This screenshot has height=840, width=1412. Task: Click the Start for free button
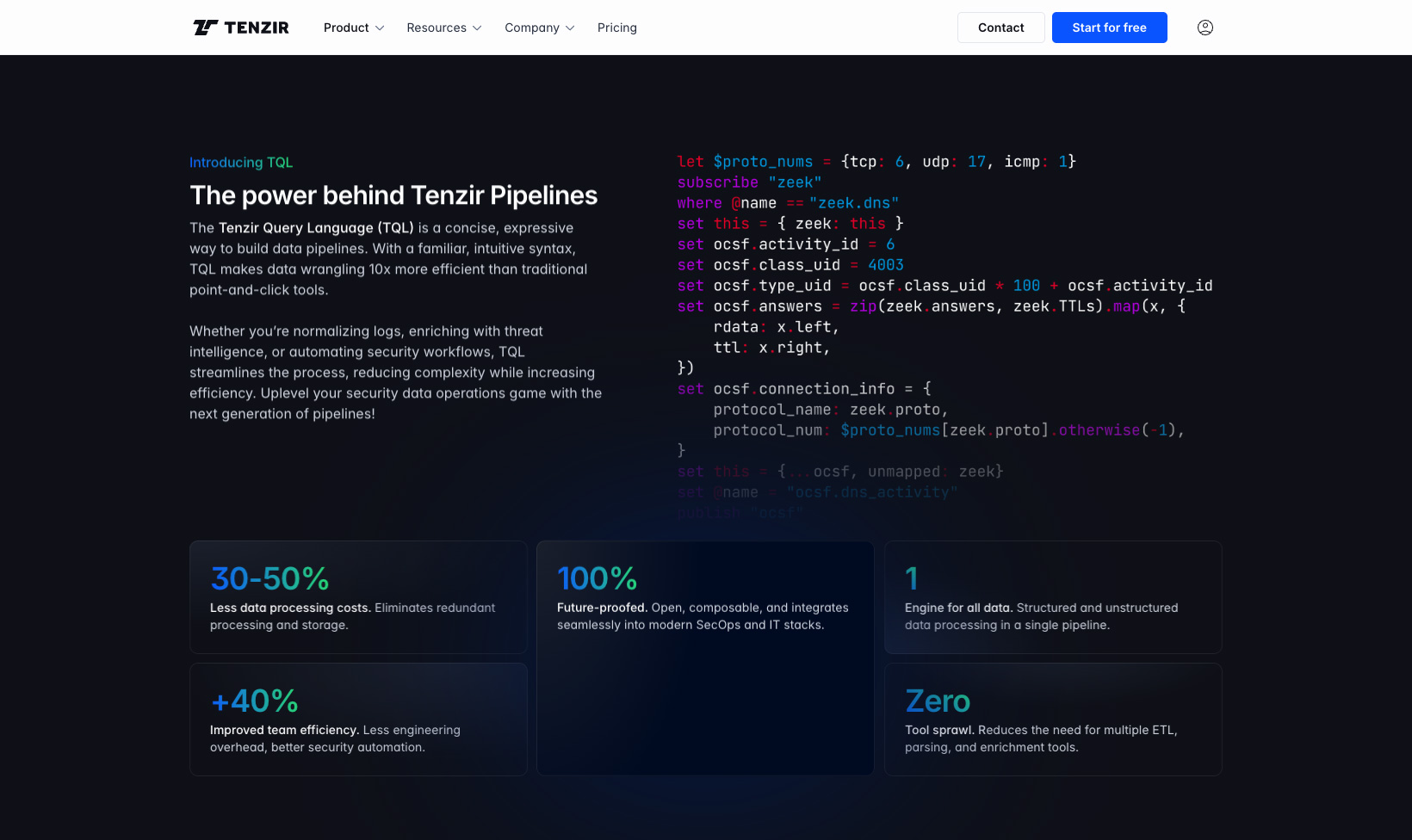point(1110,28)
